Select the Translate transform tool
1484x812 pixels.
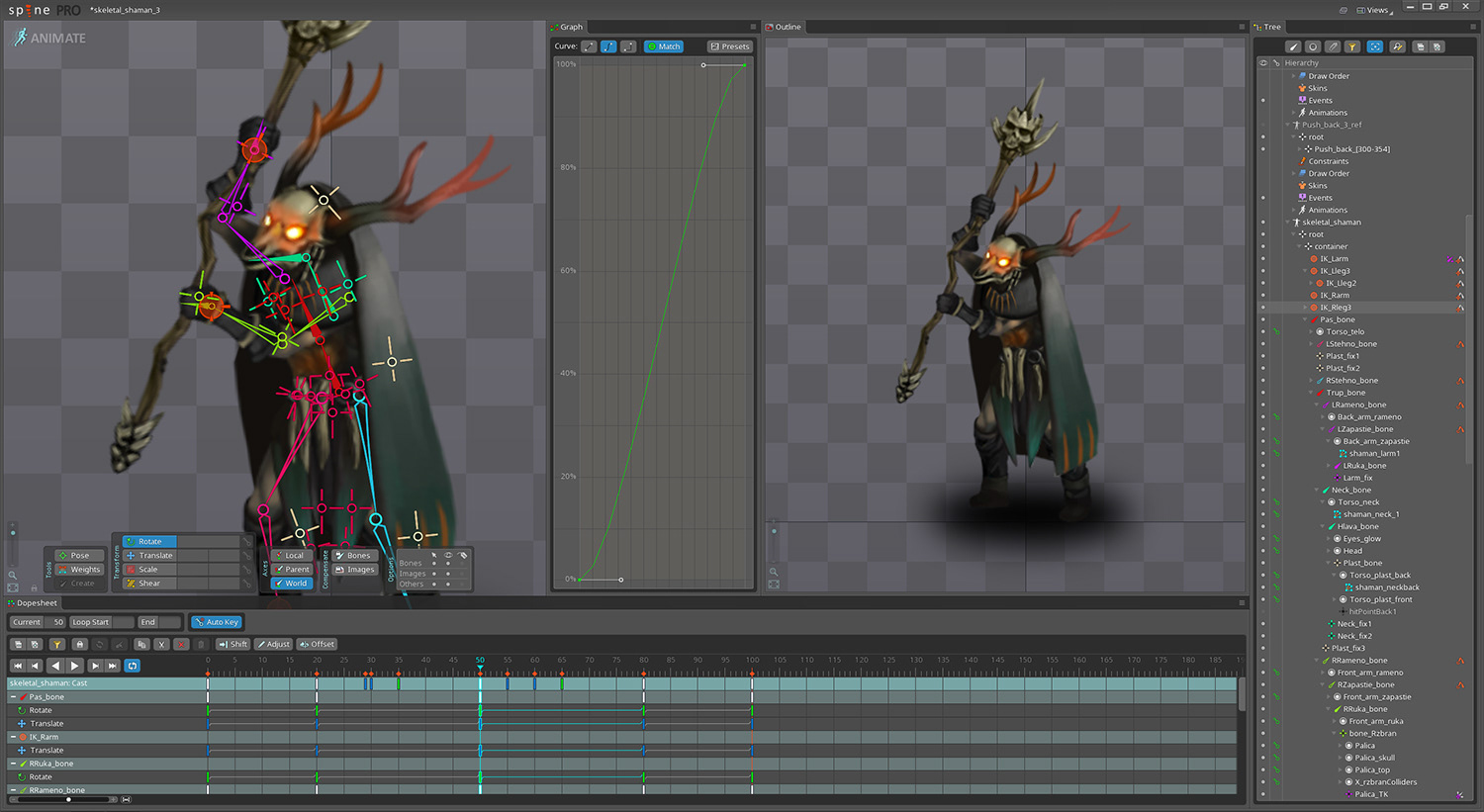149,555
